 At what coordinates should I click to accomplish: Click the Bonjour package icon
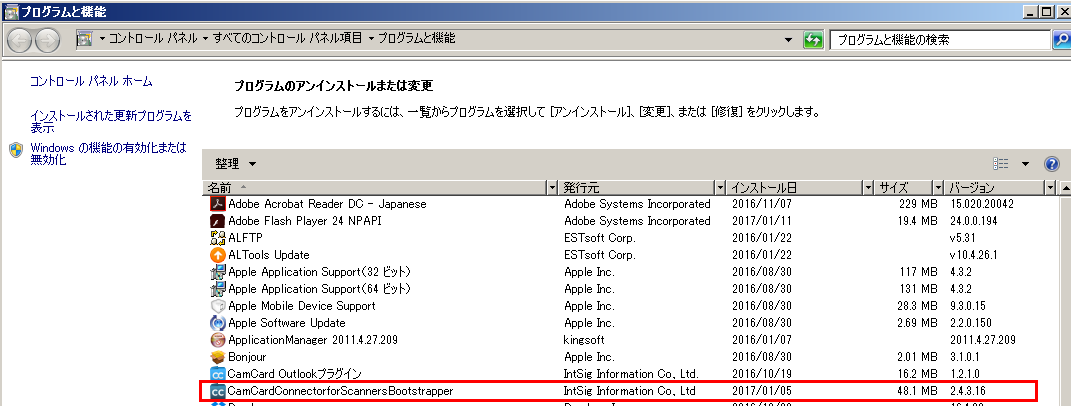tap(217, 357)
